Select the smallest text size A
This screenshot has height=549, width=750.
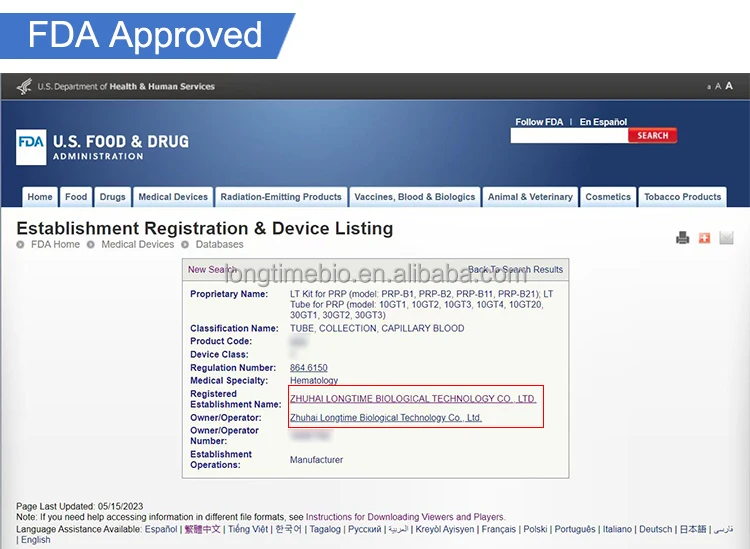(x=709, y=87)
